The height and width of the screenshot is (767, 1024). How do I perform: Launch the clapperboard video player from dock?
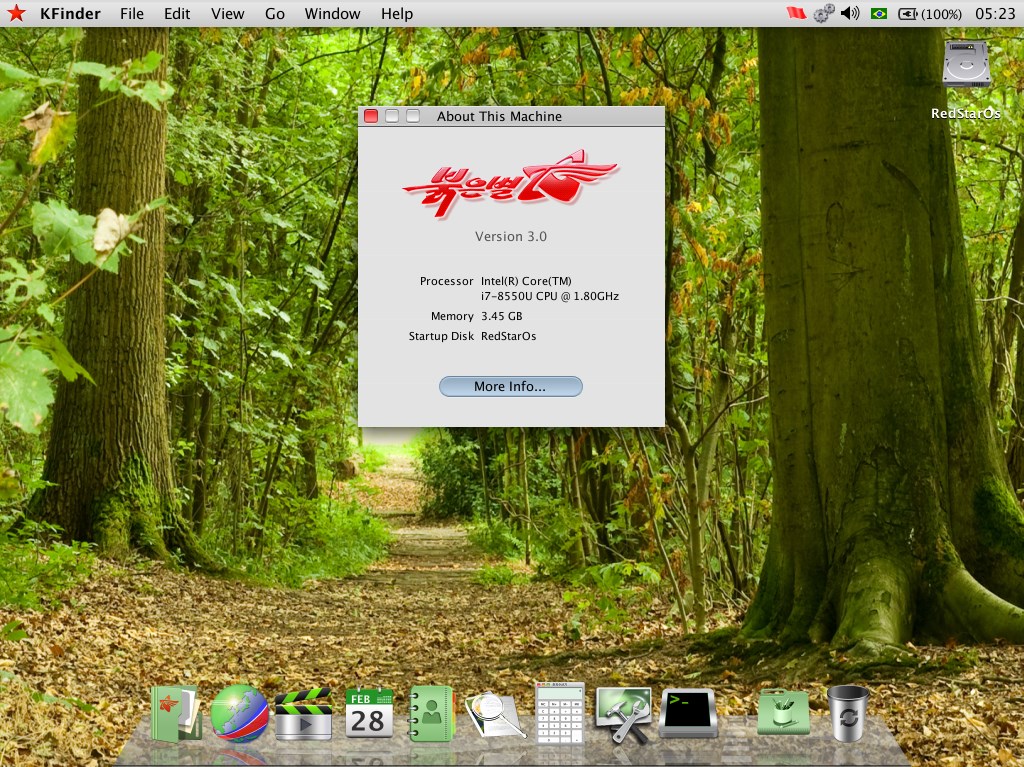[303, 713]
